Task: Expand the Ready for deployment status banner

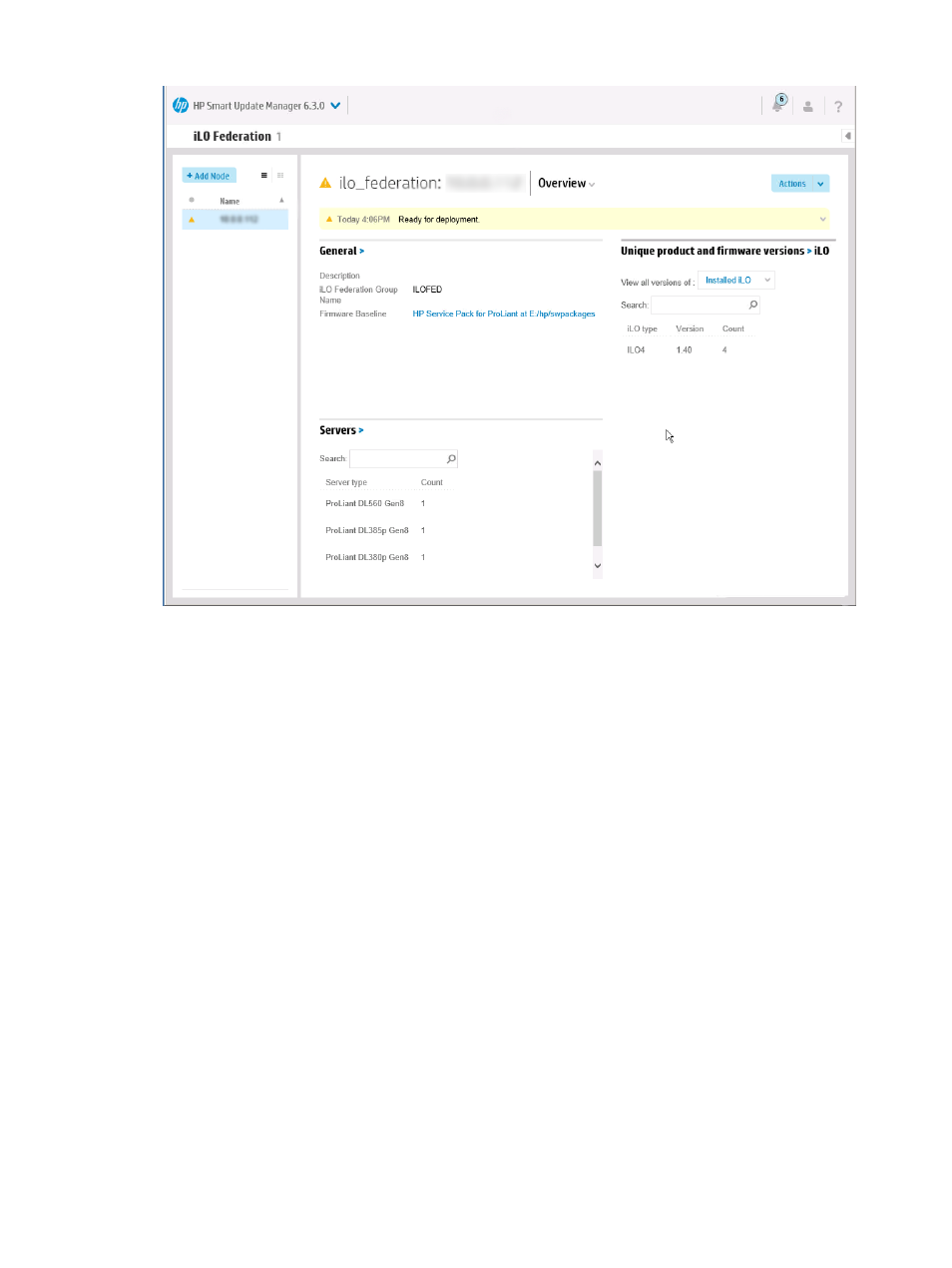Action: coord(823,219)
